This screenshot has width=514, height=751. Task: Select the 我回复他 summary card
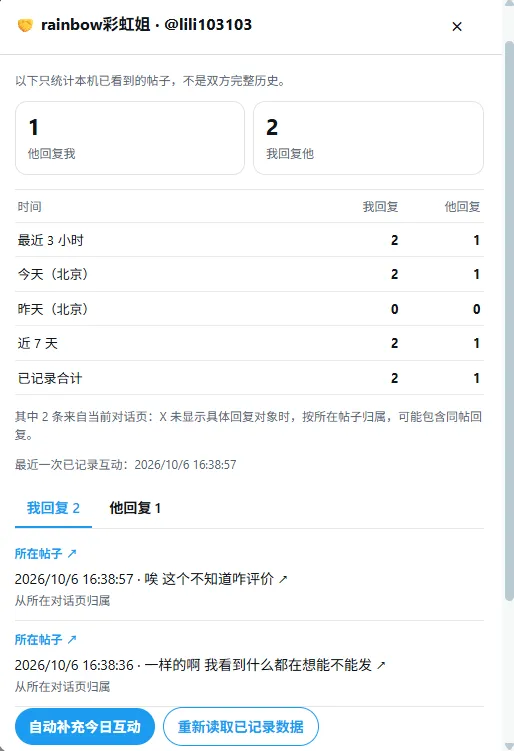[368, 138]
